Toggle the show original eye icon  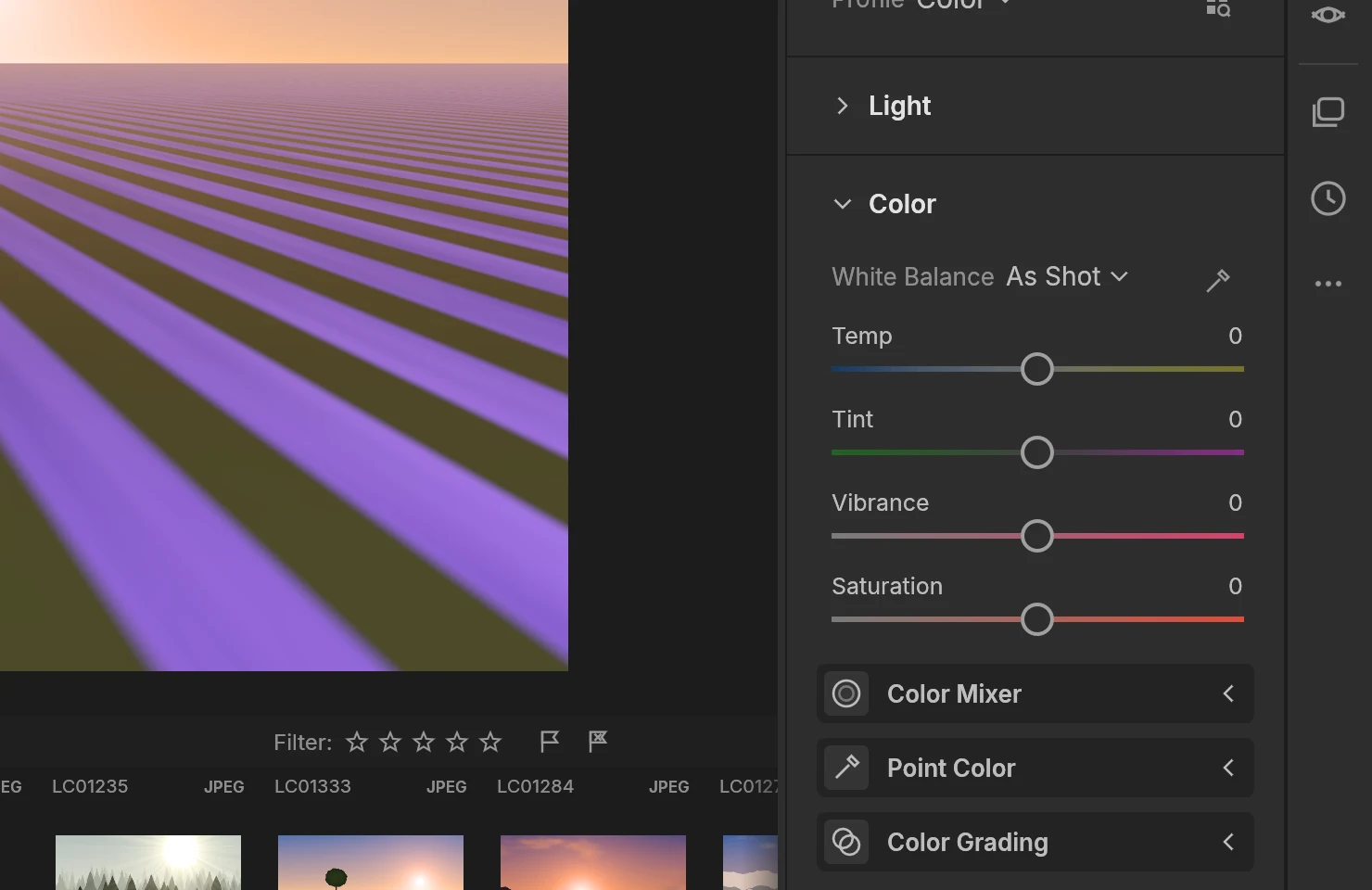coord(1328,15)
